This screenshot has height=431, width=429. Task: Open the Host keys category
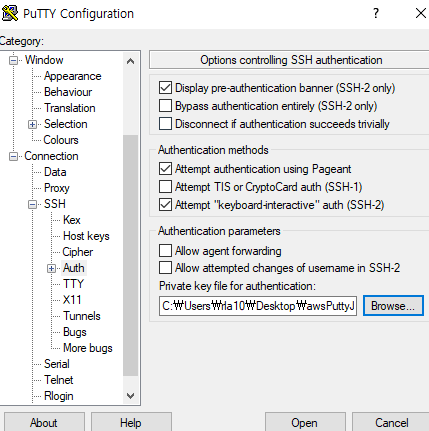pos(86,236)
